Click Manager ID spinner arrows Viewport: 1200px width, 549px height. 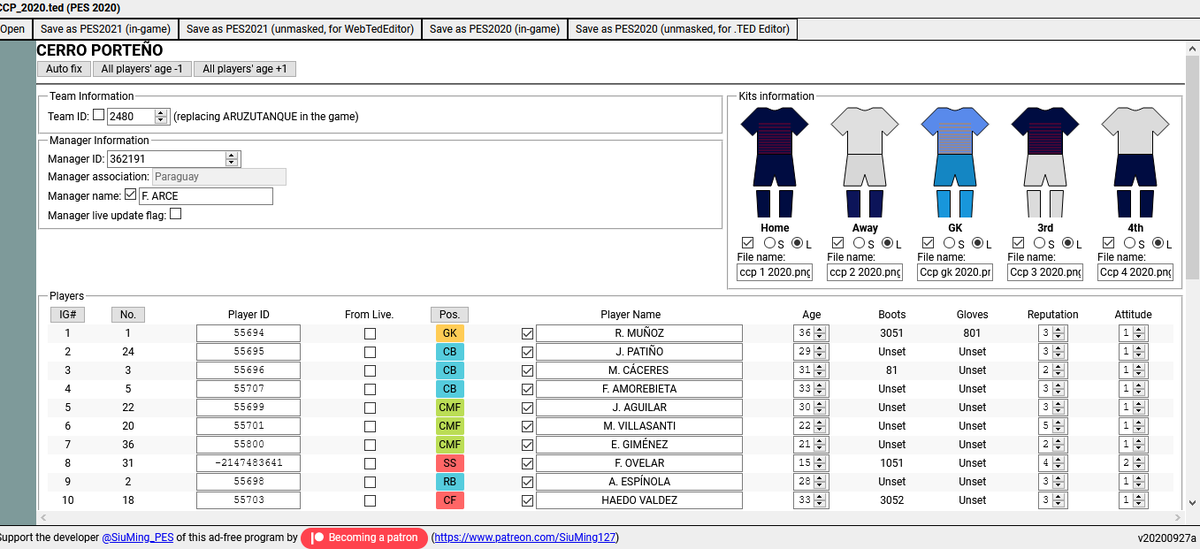[232, 158]
